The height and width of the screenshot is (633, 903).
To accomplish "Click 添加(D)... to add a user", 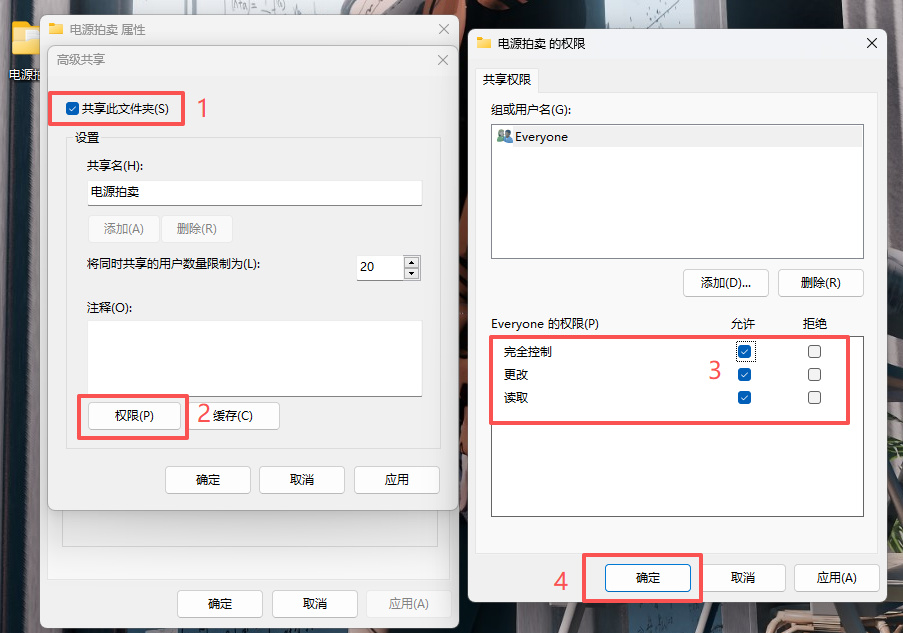I will coord(726,283).
